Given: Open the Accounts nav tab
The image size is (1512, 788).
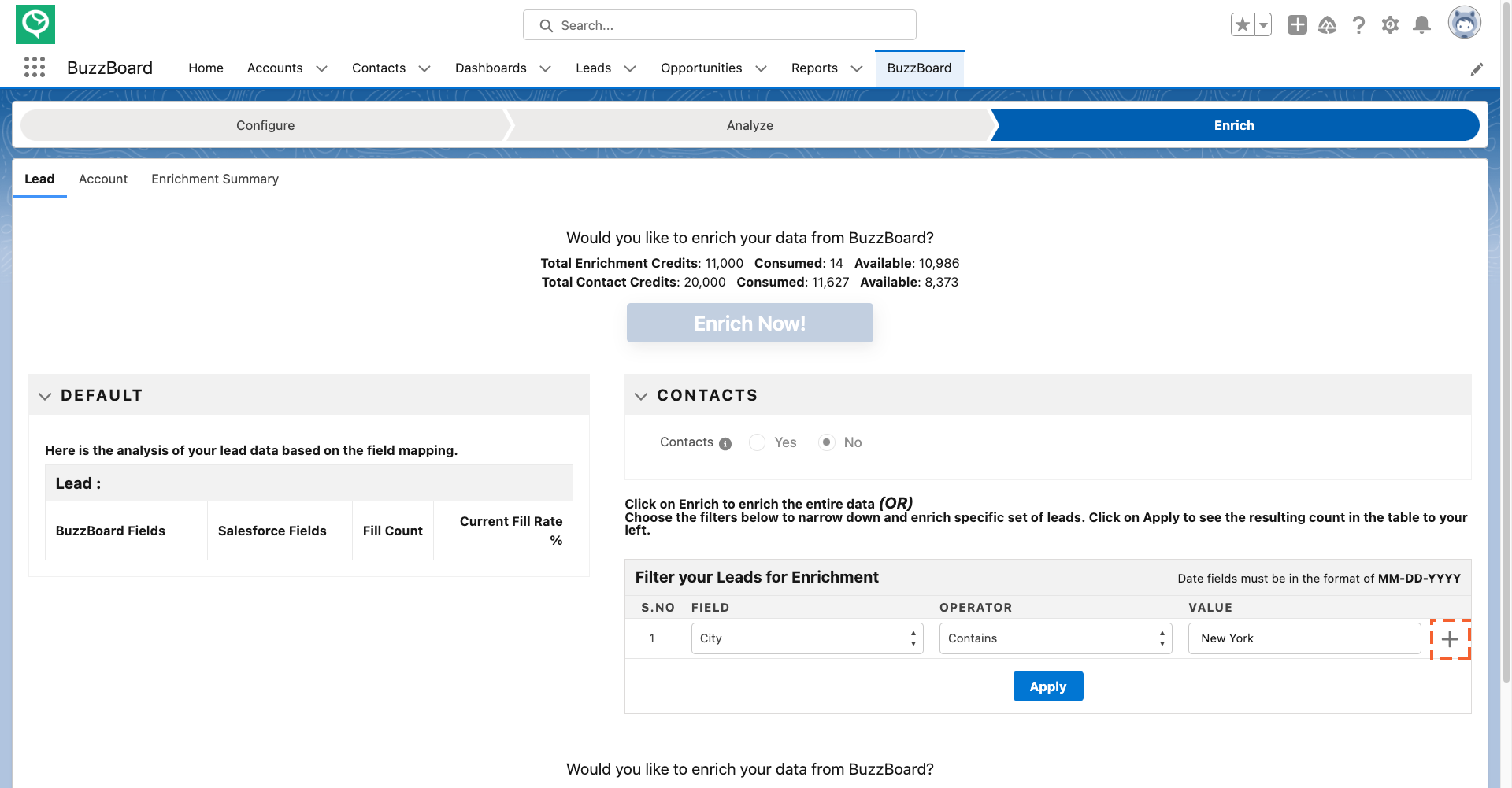Looking at the screenshot, I should (275, 68).
